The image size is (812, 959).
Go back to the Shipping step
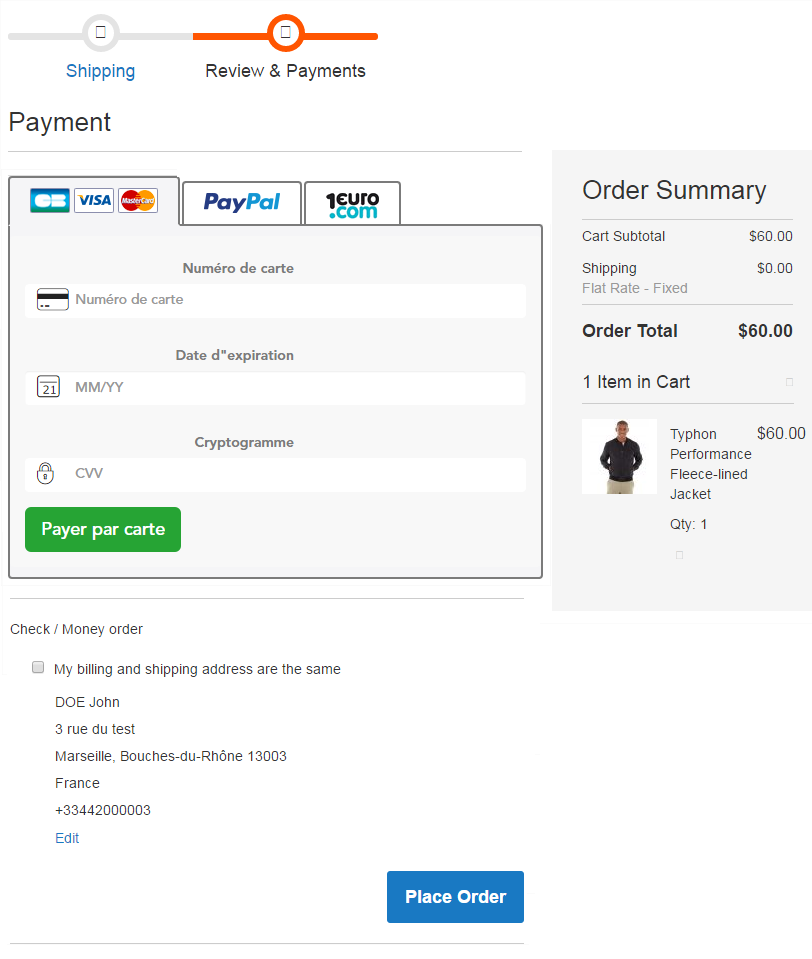[x=100, y=71]
